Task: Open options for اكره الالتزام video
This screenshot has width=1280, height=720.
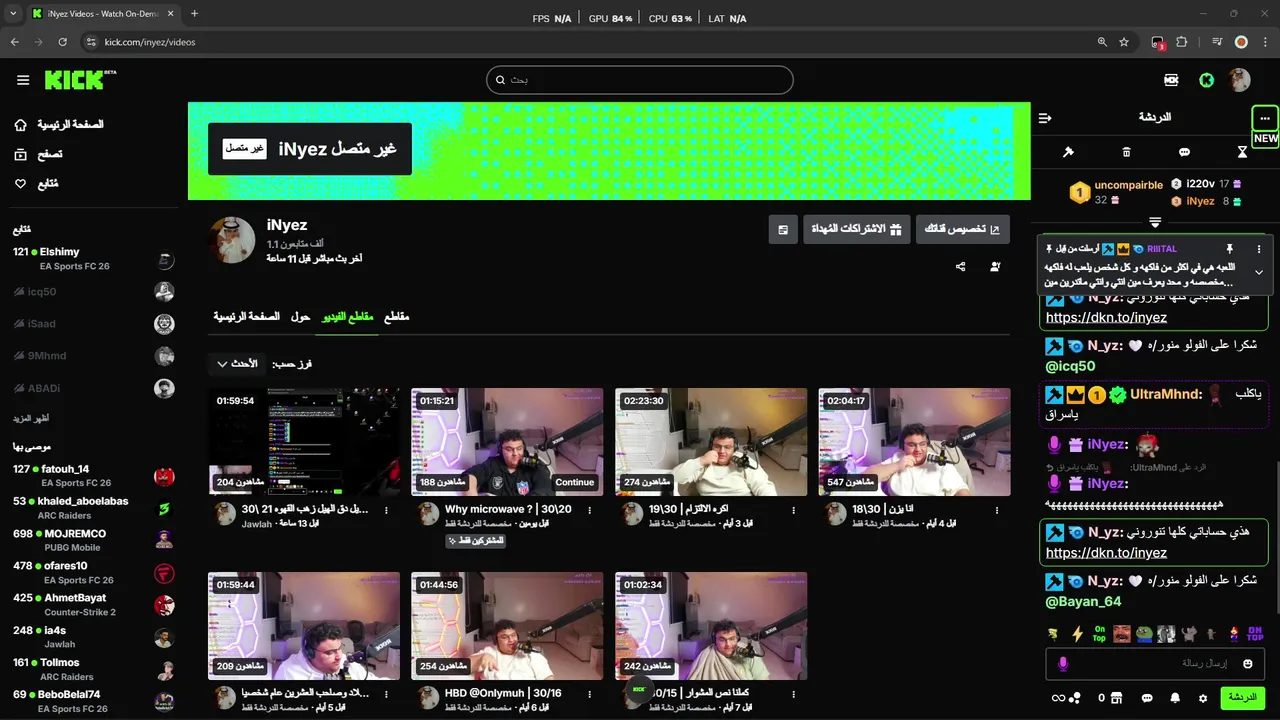Action: (793, 510)
